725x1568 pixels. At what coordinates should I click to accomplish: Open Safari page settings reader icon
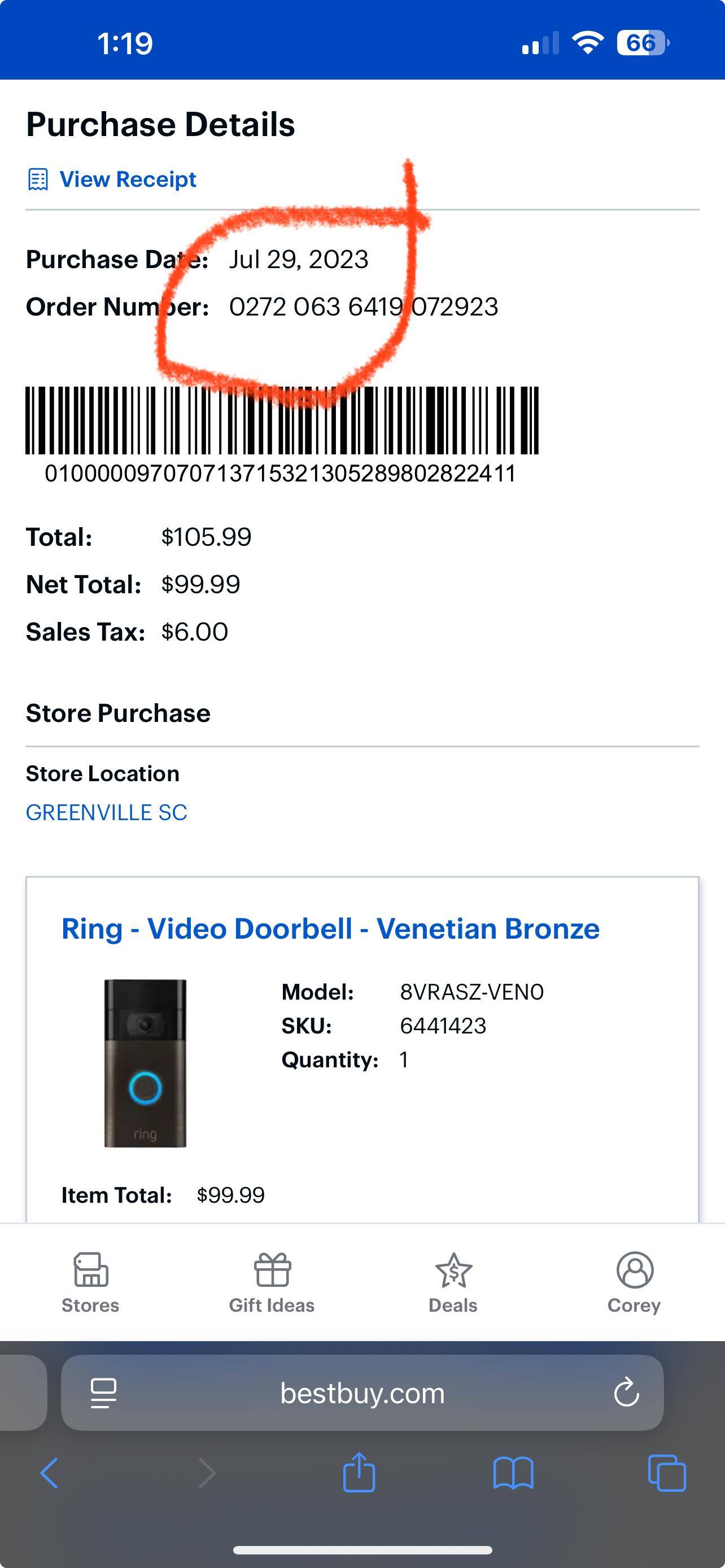coord(103,1392)
